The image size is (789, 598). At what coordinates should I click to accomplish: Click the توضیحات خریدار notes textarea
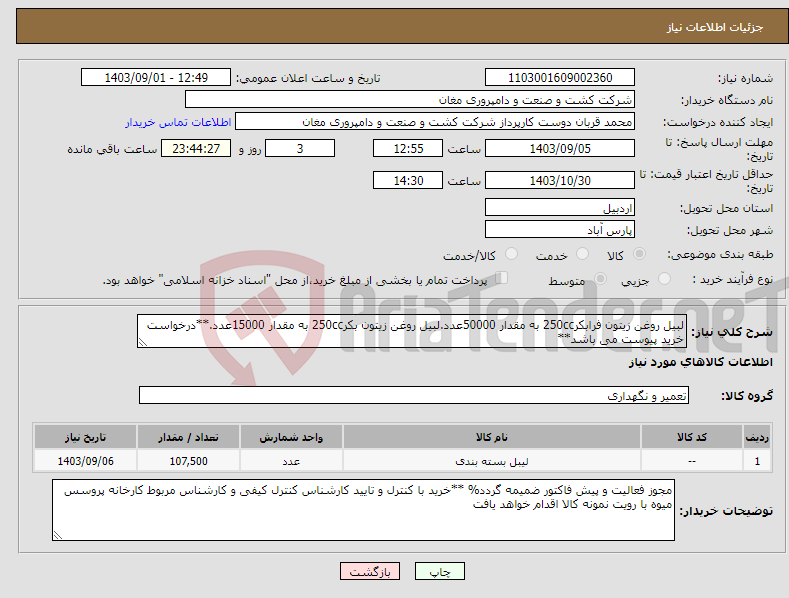pos(363,510)
